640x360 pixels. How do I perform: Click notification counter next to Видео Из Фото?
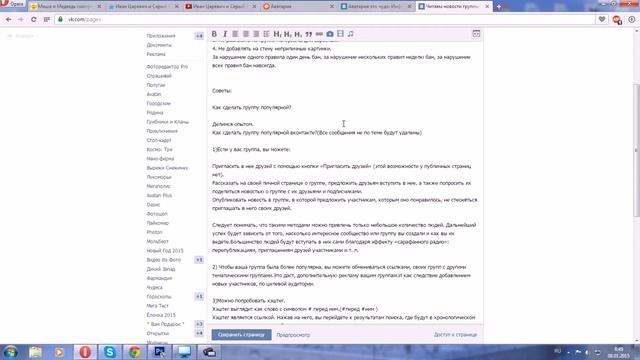click(x=199, y=260)
